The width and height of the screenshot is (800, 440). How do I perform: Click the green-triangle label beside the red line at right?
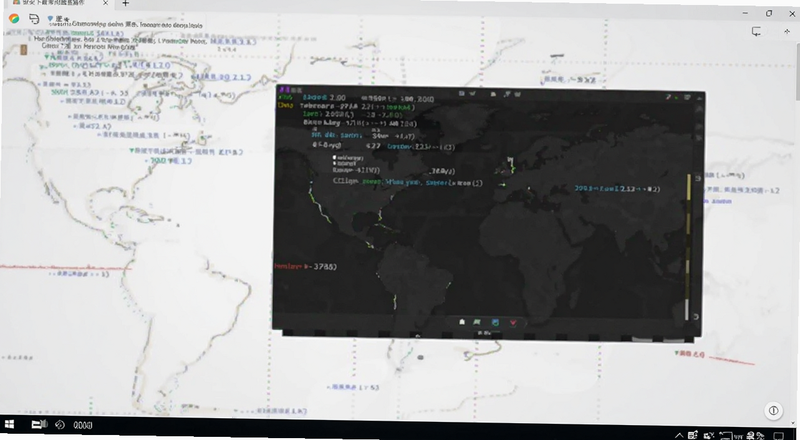tap(689, 353)
